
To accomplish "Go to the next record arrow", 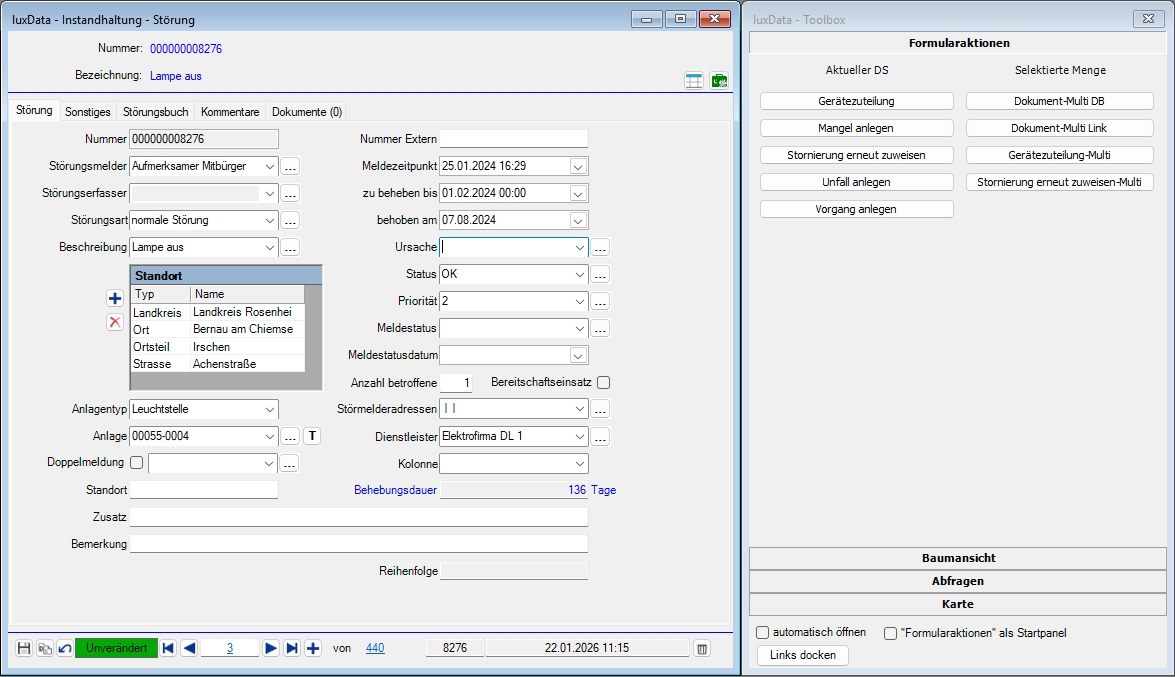I will point(270,648).
